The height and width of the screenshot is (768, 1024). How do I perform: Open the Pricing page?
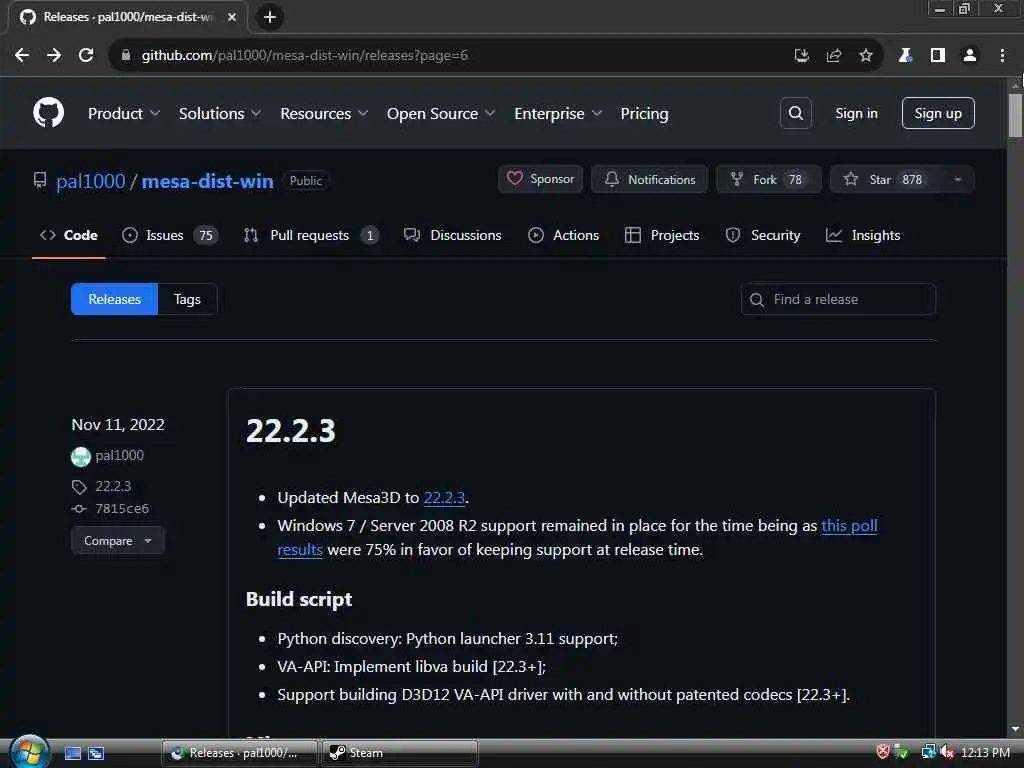pos(644,114)
